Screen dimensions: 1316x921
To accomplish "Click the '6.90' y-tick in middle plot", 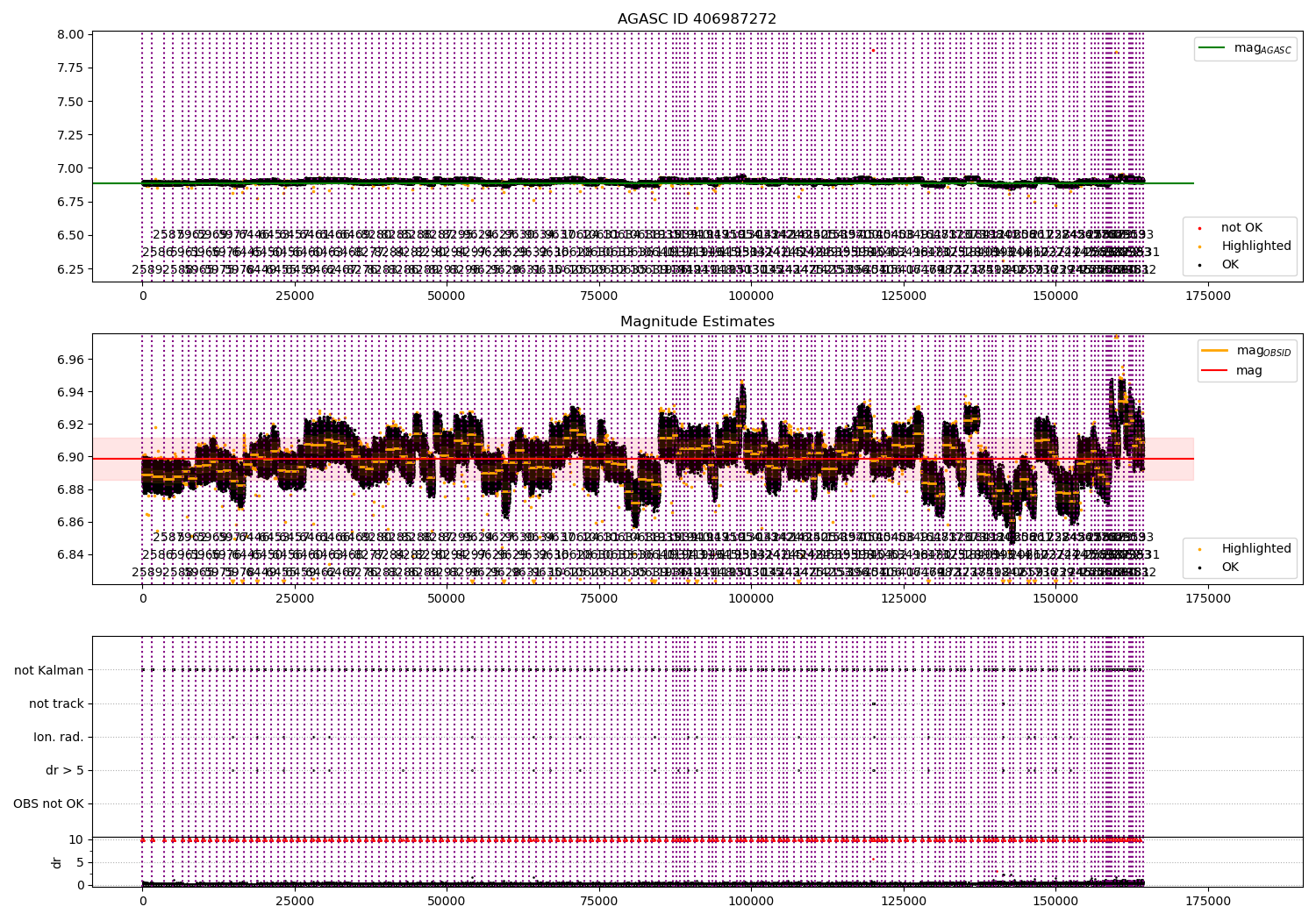I will [71, 457].
